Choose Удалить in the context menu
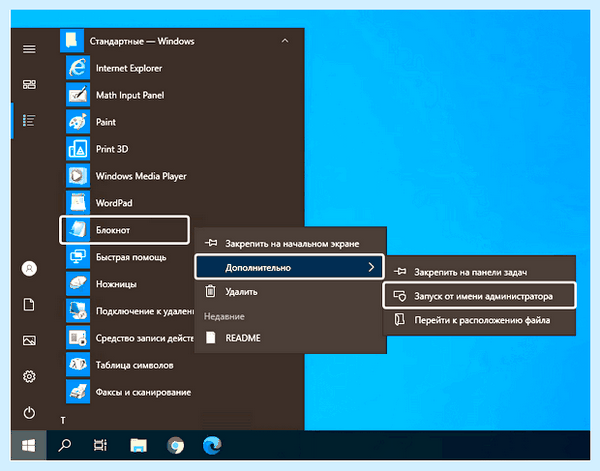Screen dimensions: 600x471 point(290,292)
